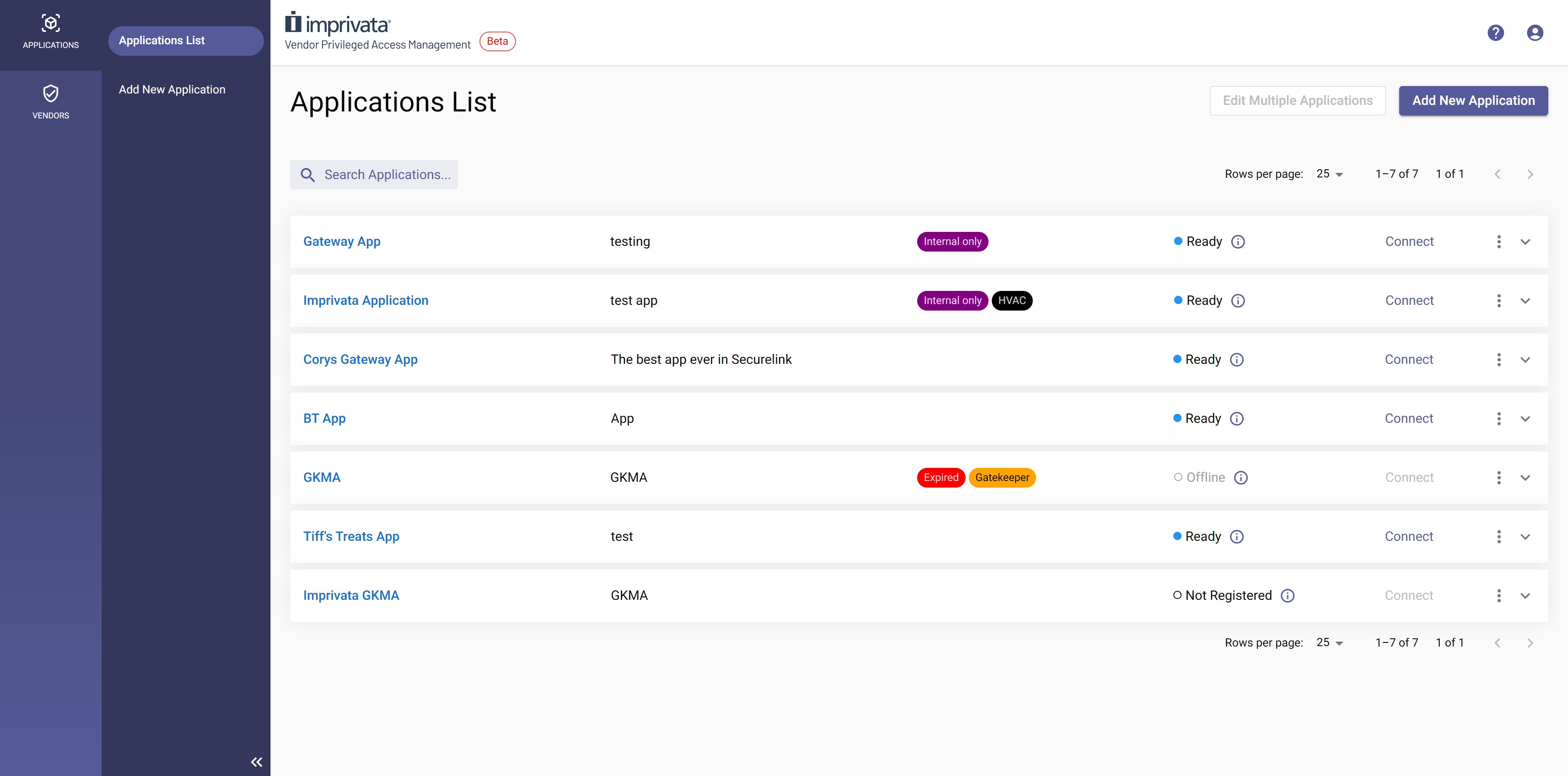Open the Corys Gateway App link
Image resolution: width=1568 pixels, height=776 pixels.
coord(360,360)
